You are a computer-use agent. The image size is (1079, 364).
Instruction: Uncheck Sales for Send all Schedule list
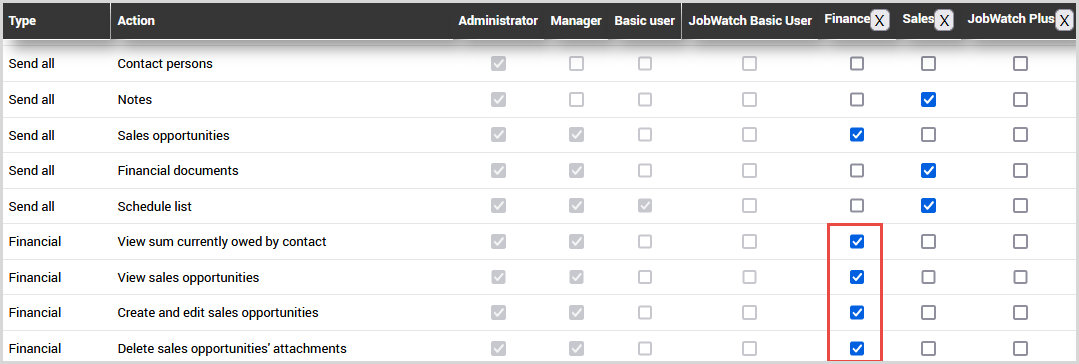tap(928, 206)
